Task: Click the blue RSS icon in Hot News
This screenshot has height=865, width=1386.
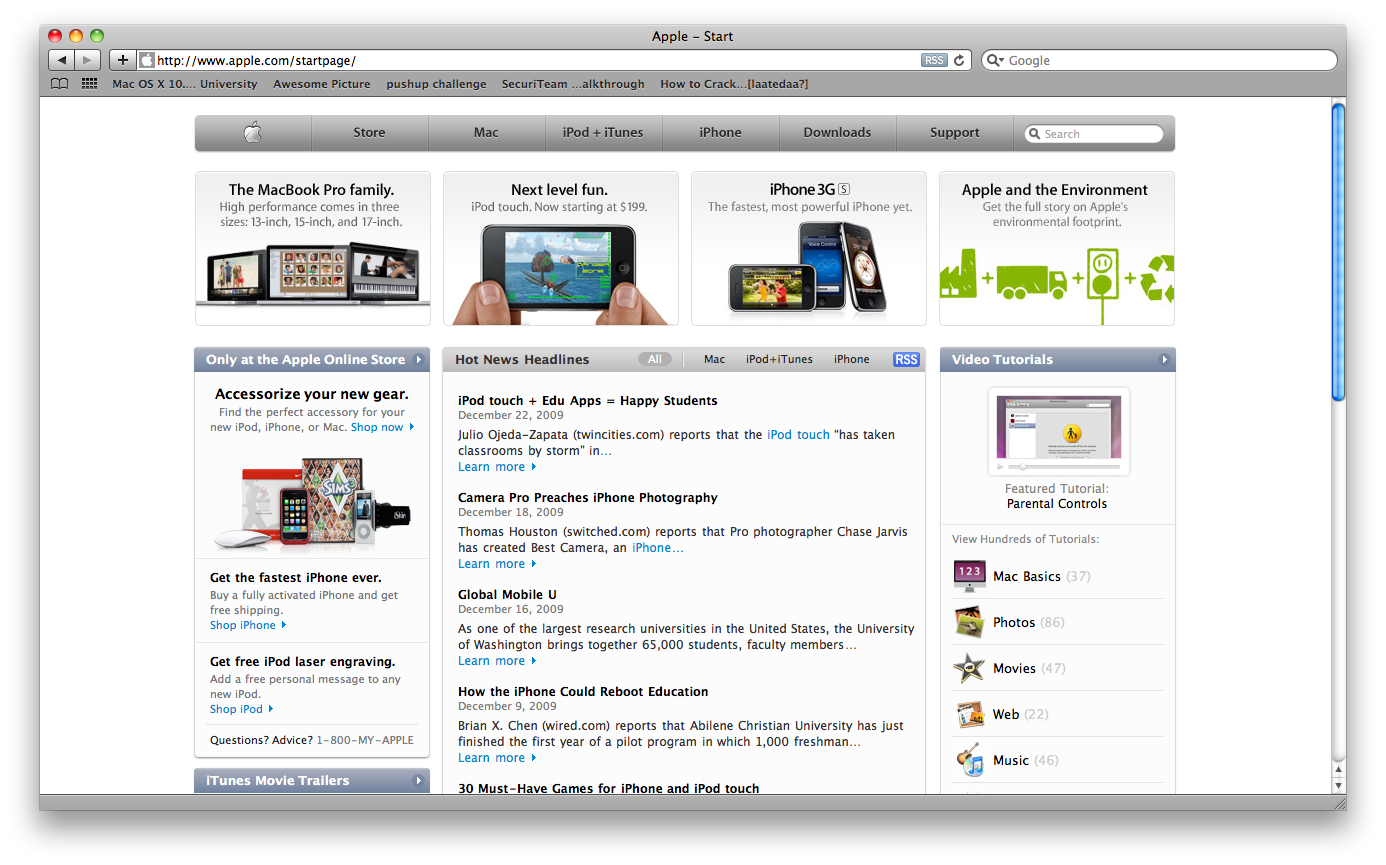Action: pyautogui.click(x=906, y=359)
